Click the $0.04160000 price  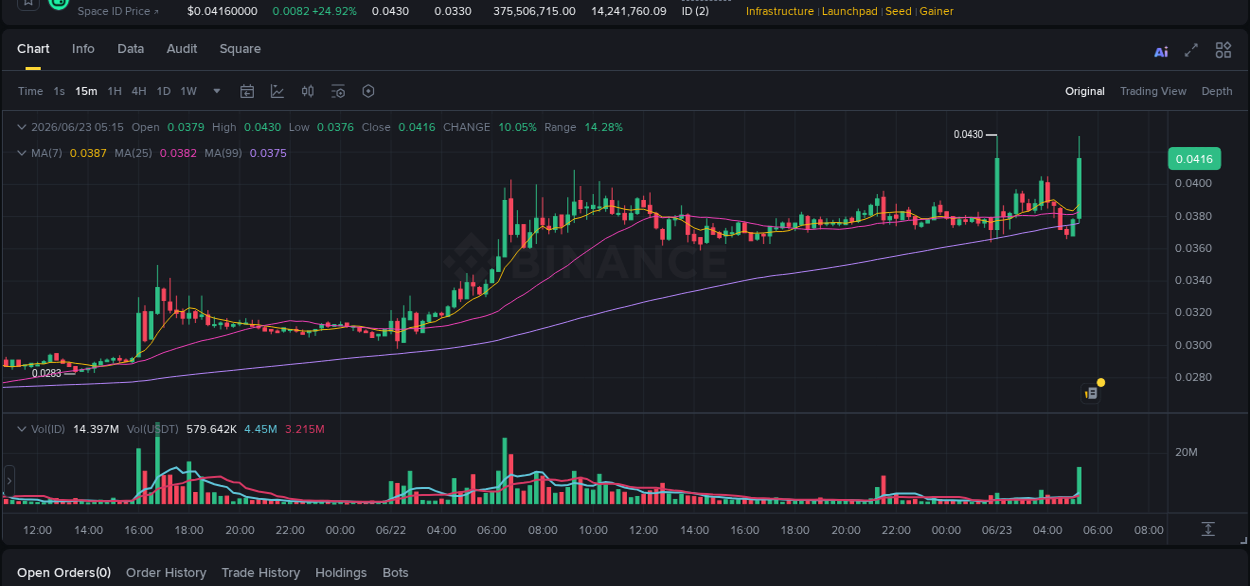(x=222, y=11)
